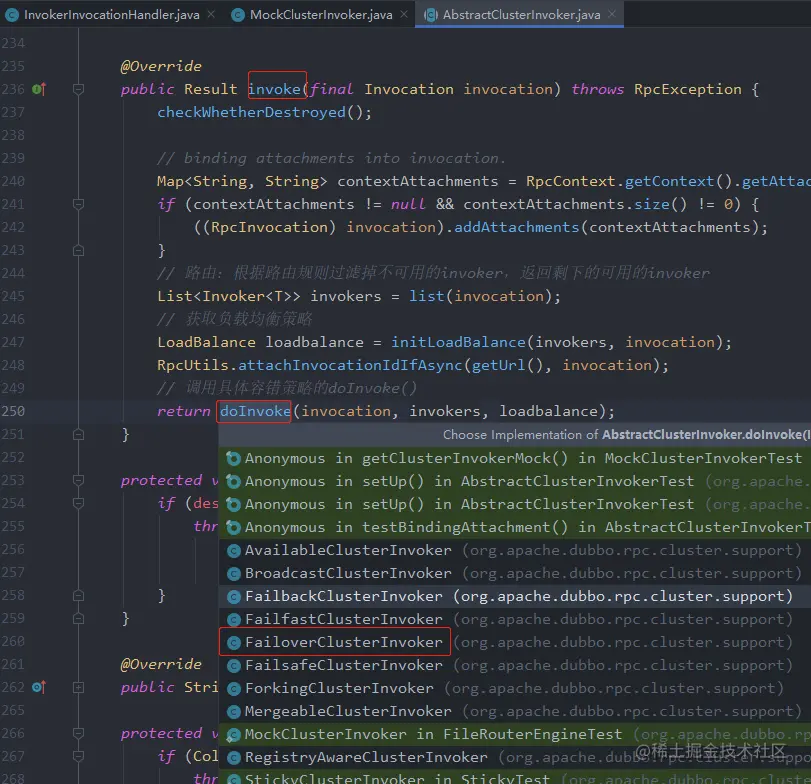Click the @Override annotation on line 235

tap(161, 67)
